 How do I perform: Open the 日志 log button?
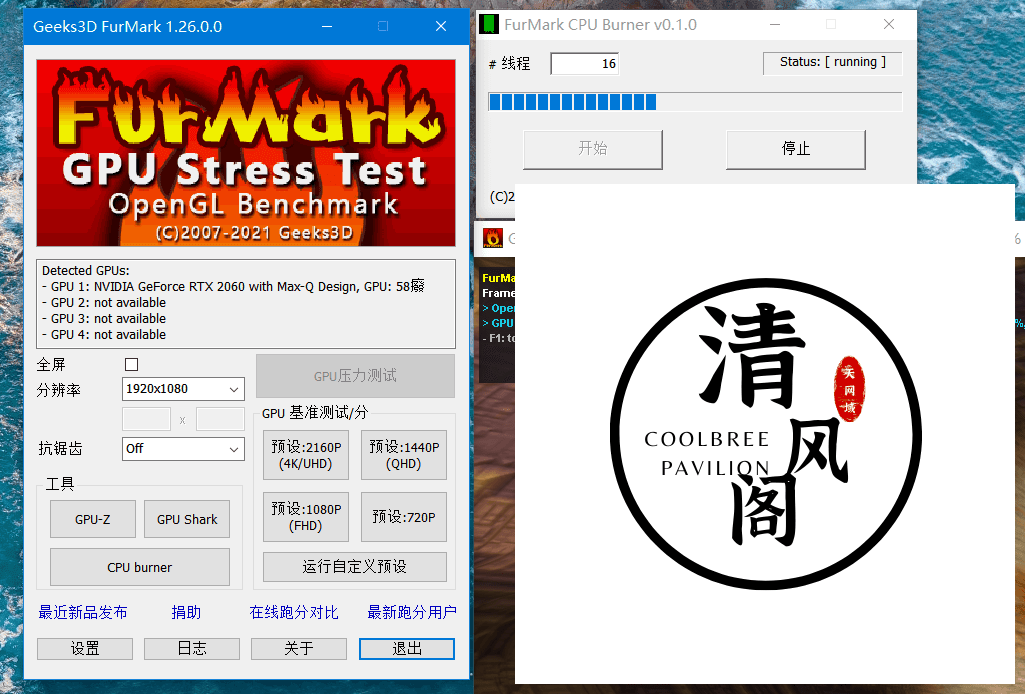(192, 648)
